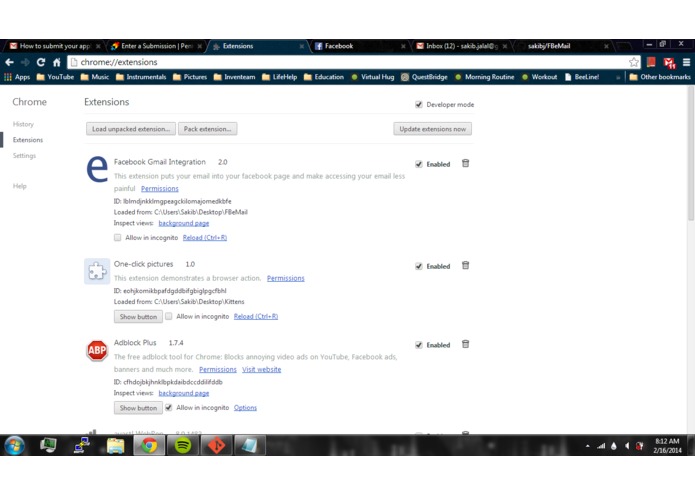695x494 pixels.
Task: Open the Virtual Hug bookmark
Action: [x=373, y=77]
